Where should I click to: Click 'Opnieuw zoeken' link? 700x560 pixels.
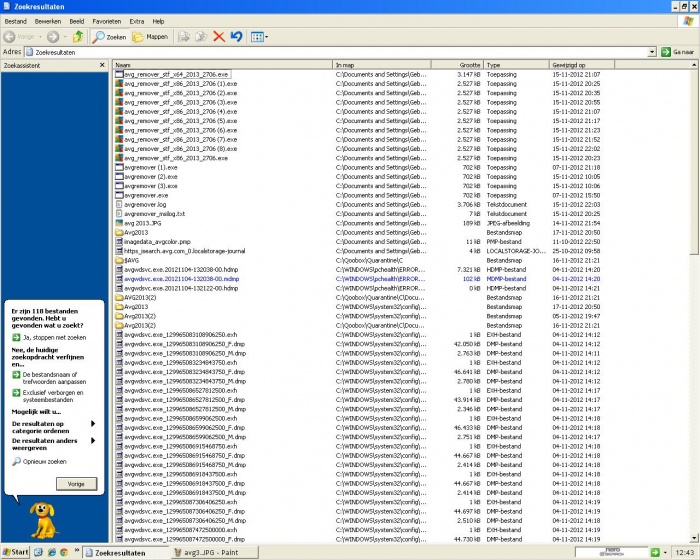coord(44,462)
